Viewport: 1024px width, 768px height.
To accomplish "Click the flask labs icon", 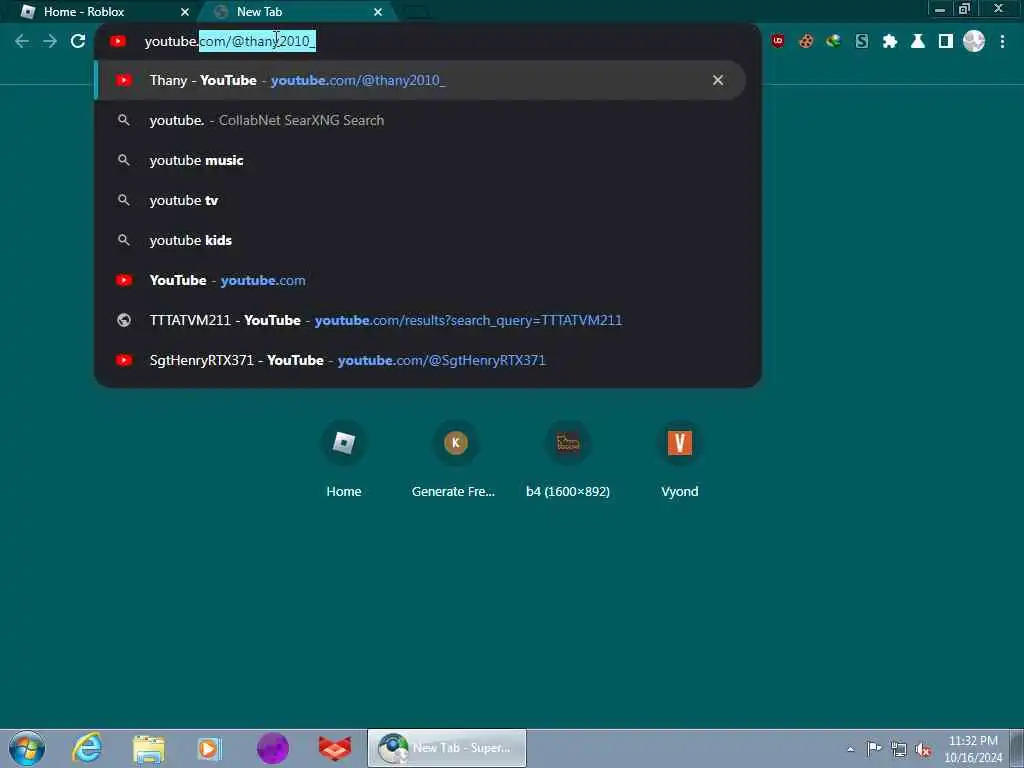I will click(x=918, y=41).
